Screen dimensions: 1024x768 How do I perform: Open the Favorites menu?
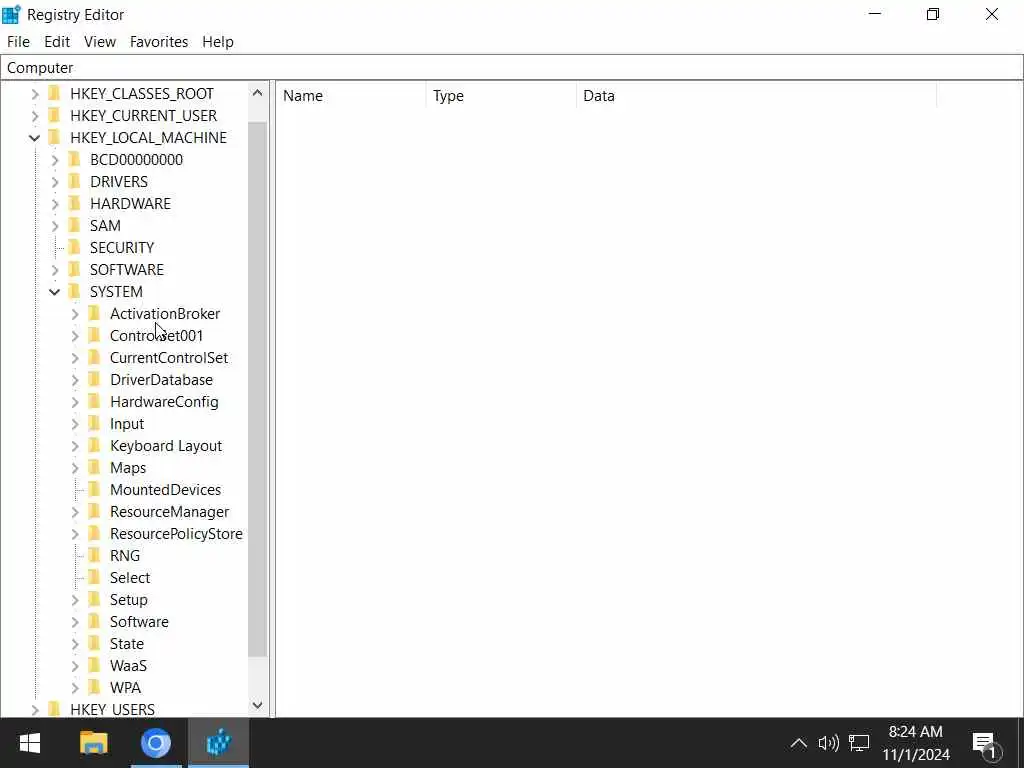tap(159, 42)
